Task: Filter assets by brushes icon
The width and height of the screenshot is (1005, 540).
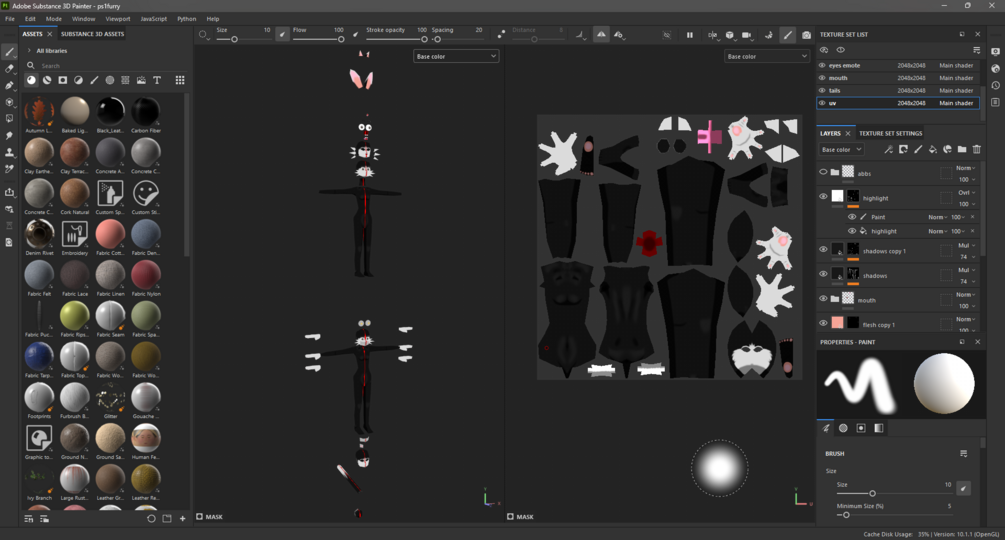Action: (x=94, y=80)
